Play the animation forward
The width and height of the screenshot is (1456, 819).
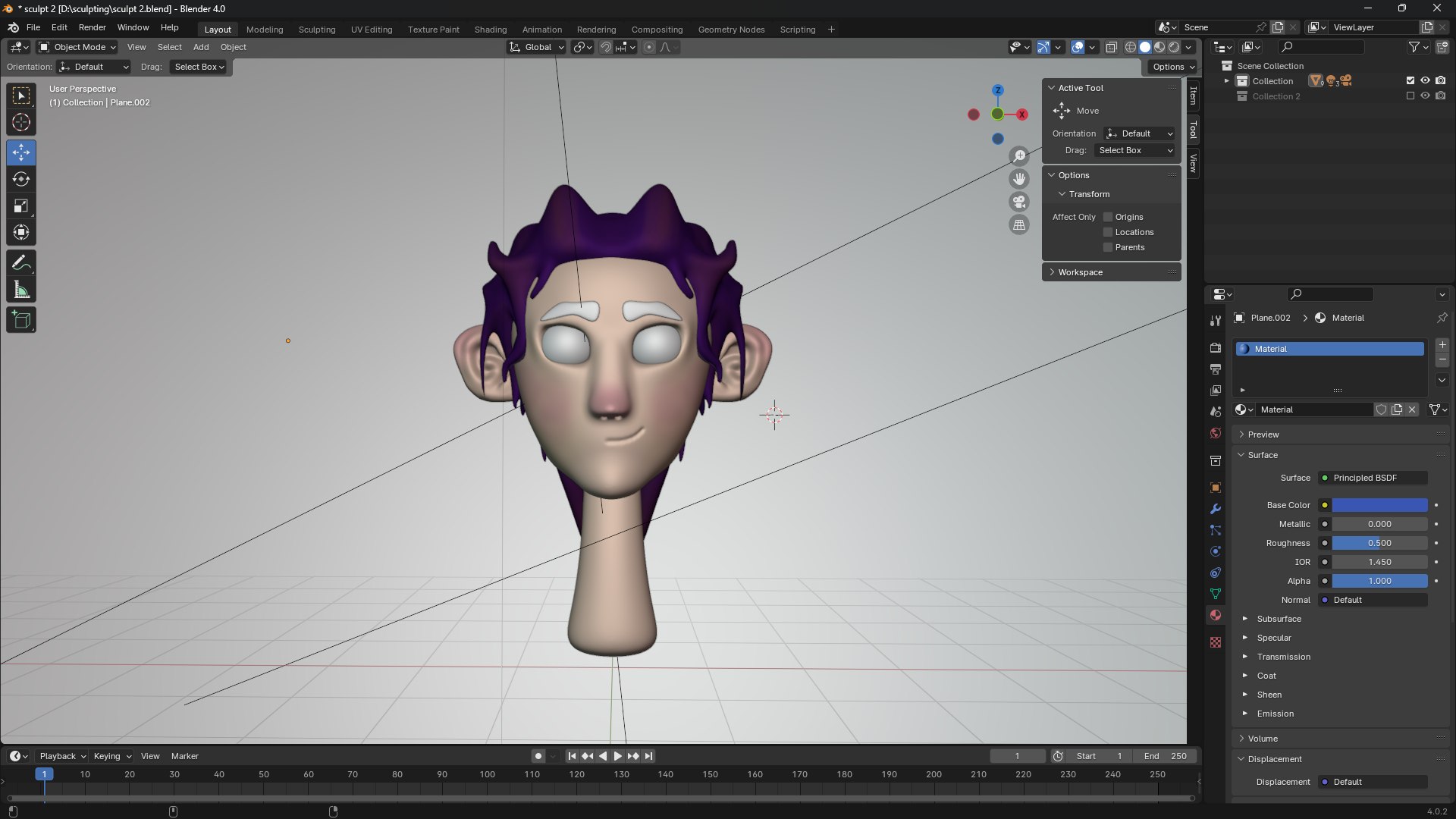point(617,756)
